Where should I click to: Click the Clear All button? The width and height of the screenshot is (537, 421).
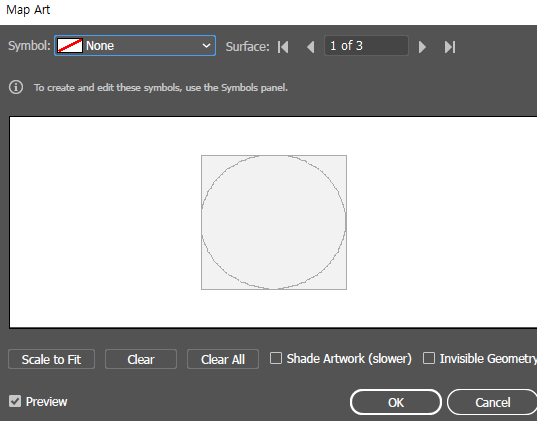tap(223, 359)
